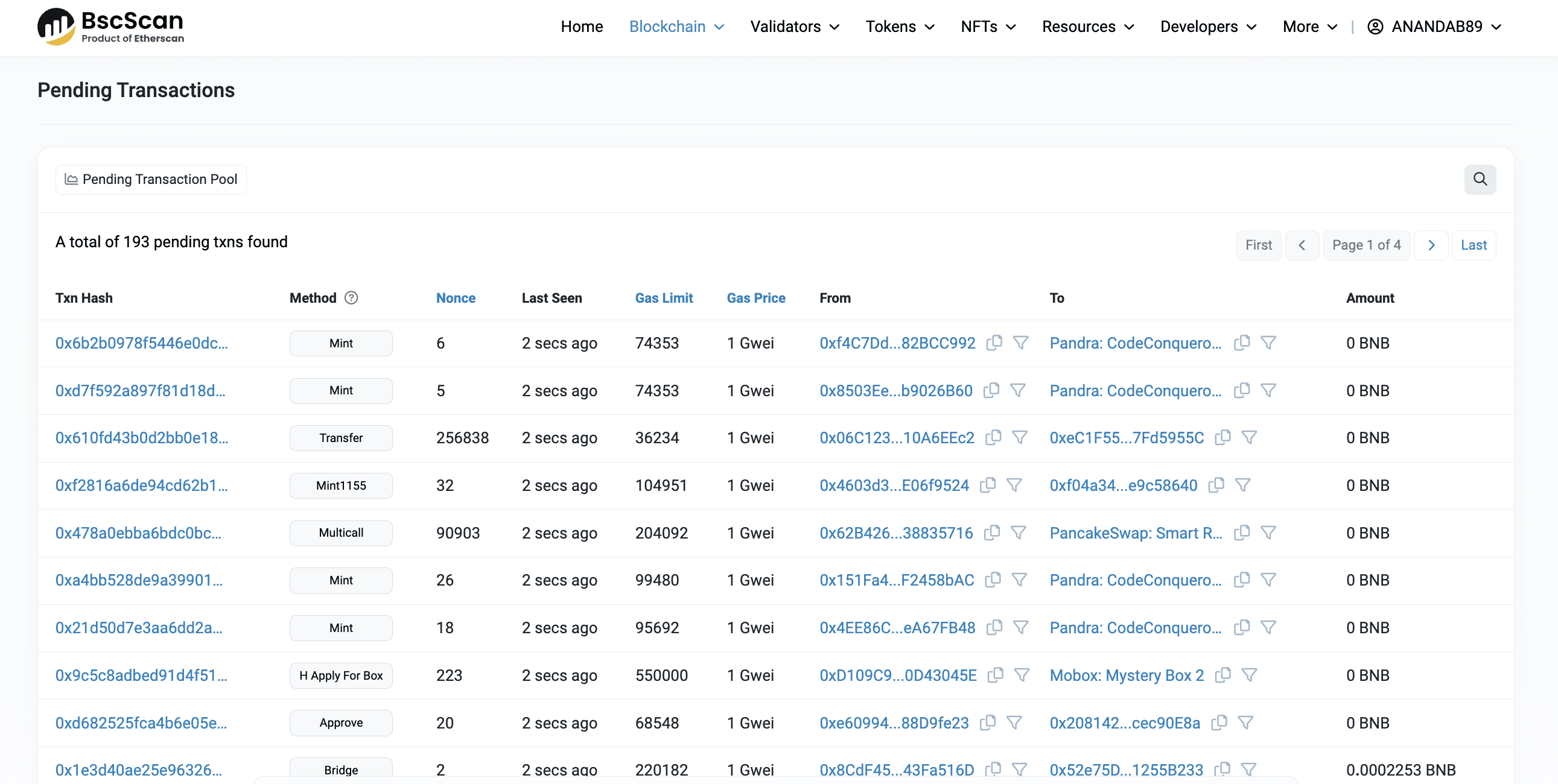Filter by 0xf04a34...e9c58640 recipient address
The width and height of the screenshot is (1558, 784).
[1242, 485]
